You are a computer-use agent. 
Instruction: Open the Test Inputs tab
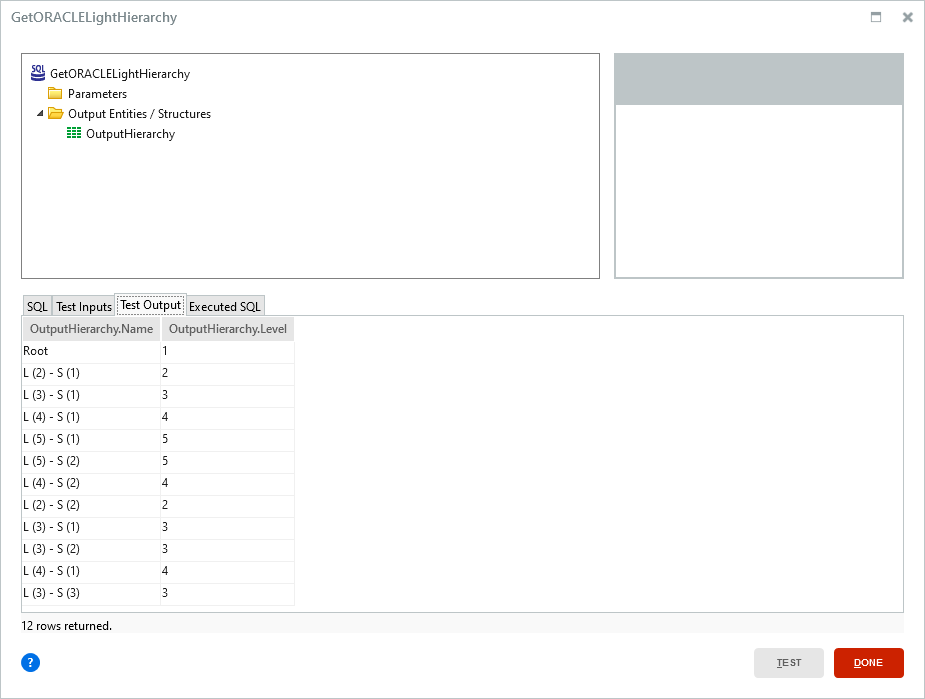coord(83,305)
